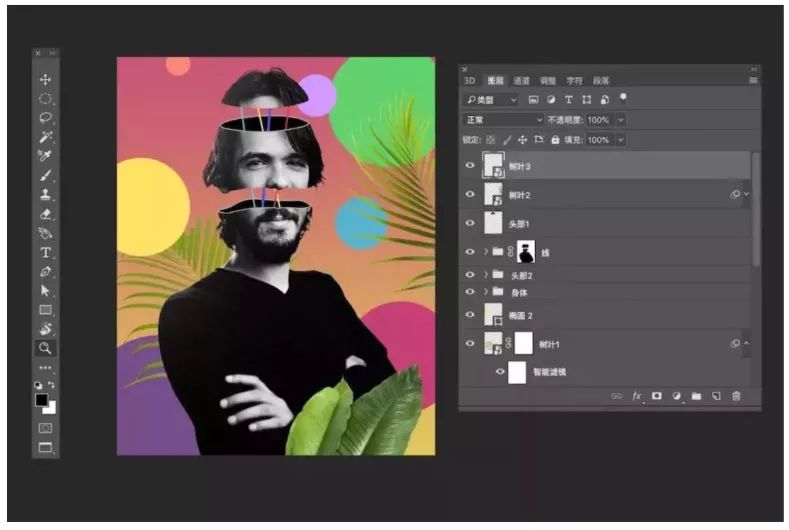Create a new layer

pos(717,396)
